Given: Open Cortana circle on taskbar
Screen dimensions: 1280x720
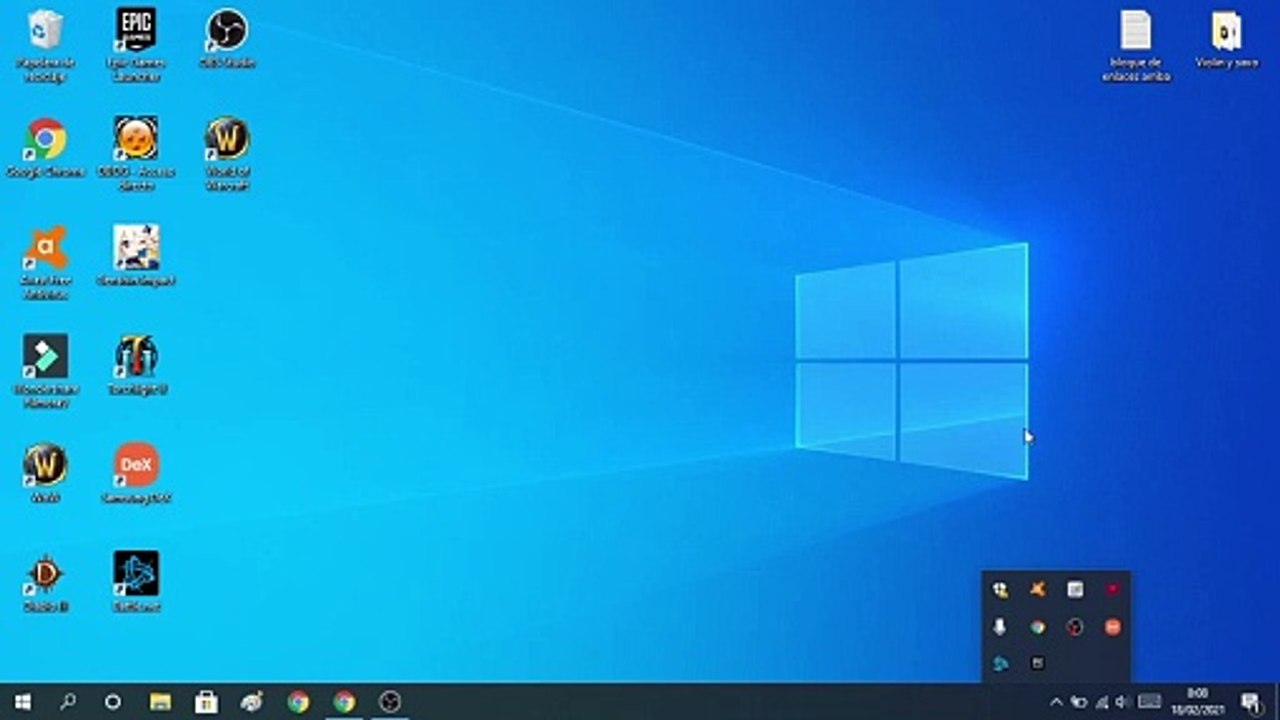Looking at the screenshot, I should point(113,702).
